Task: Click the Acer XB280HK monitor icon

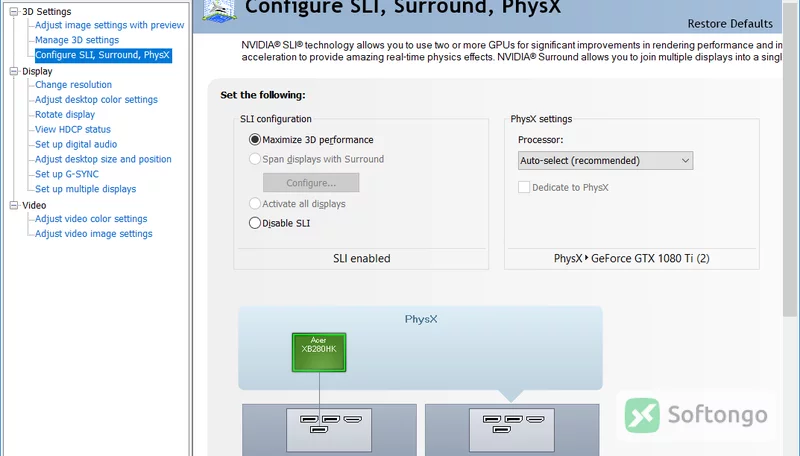Action: point(319,352)
